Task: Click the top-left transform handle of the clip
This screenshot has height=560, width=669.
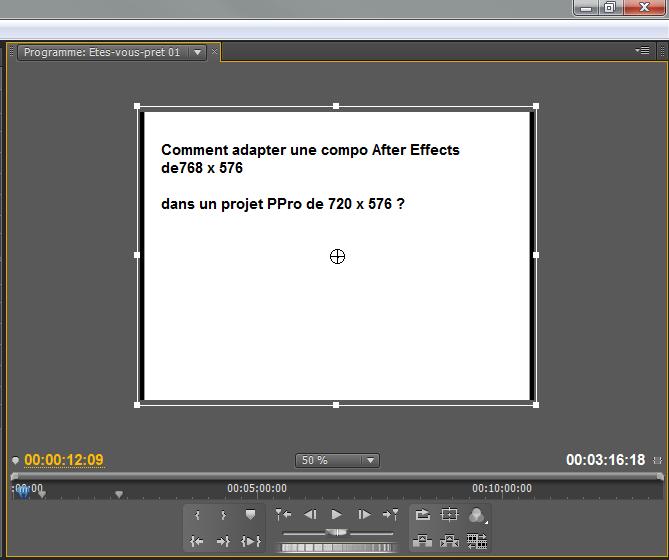Action: tap(137, 106)
